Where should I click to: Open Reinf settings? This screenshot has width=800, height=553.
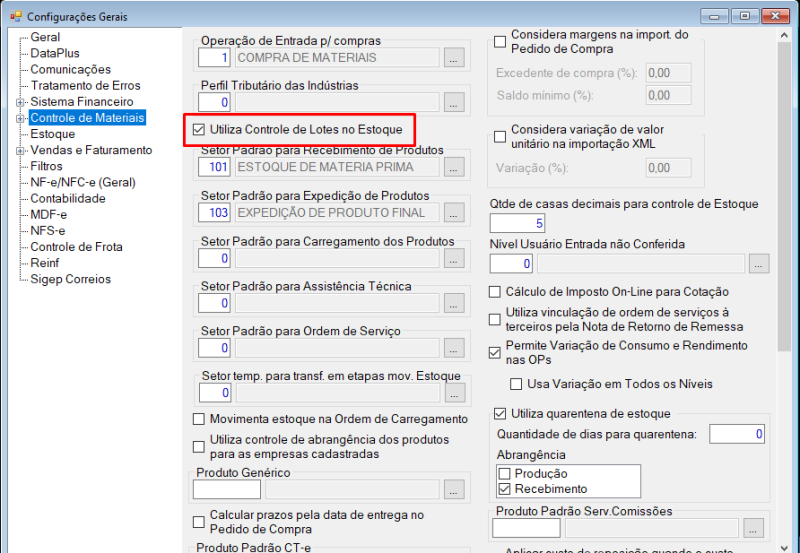pyautogui.click(x=44, y=263)
